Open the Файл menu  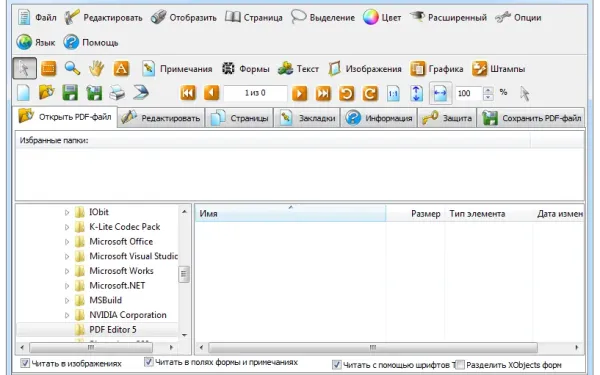pos(37,18)
